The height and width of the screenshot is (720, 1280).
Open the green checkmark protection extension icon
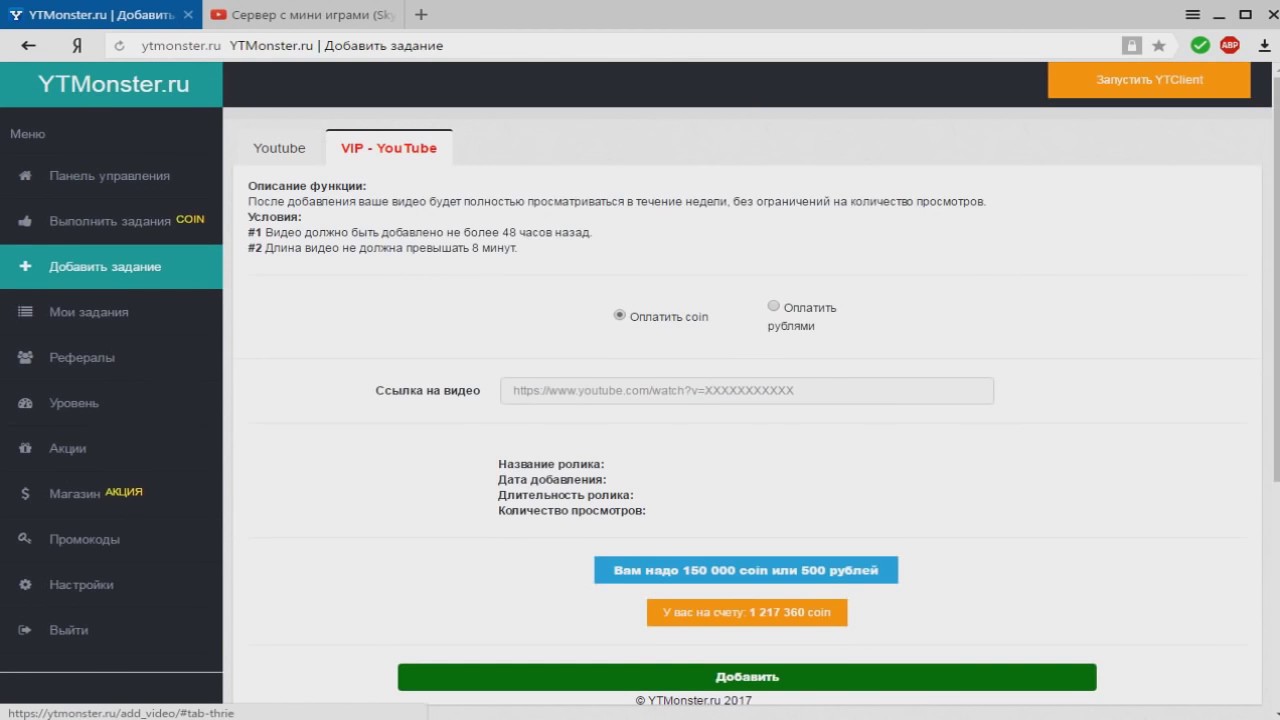(1200, 45)
